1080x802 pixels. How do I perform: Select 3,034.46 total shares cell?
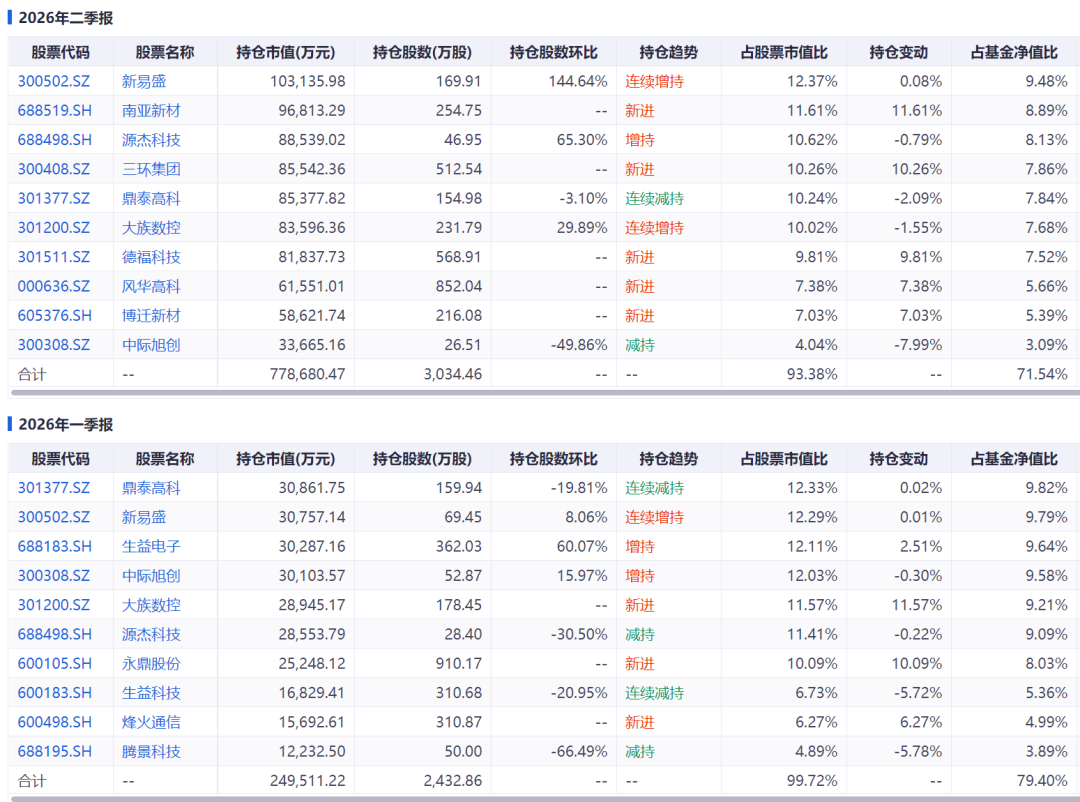pyautogui.click(x=453, y=374)
